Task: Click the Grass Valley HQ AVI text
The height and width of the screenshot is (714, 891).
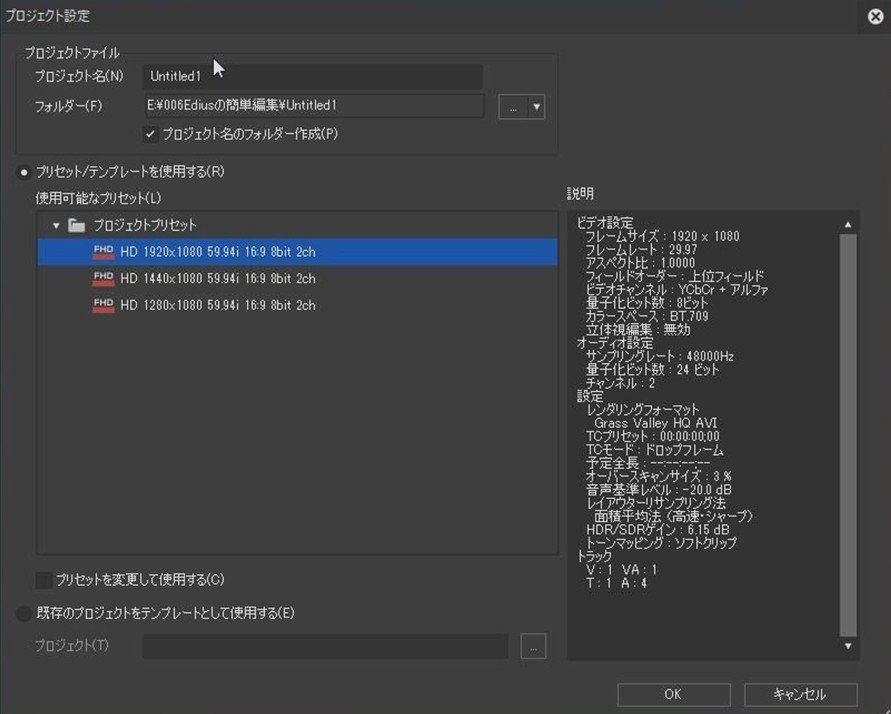Action: point(655,423)
